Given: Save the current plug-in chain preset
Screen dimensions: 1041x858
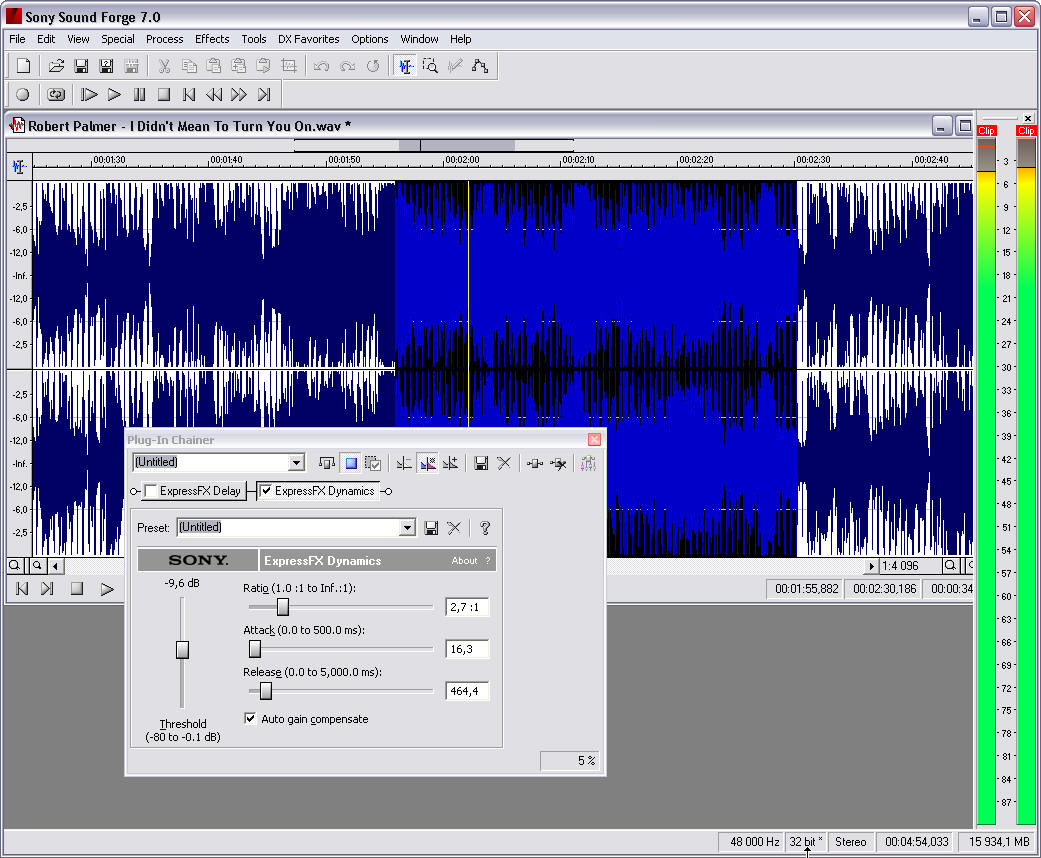Looking at the screenshot, I should pos(481,462).
